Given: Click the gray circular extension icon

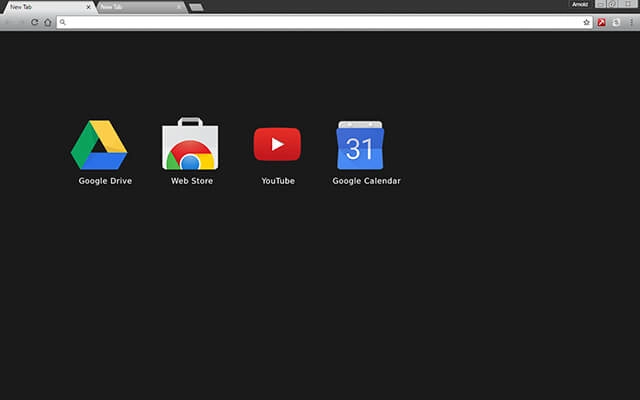Looking at the screenshot, I should 616,22.
